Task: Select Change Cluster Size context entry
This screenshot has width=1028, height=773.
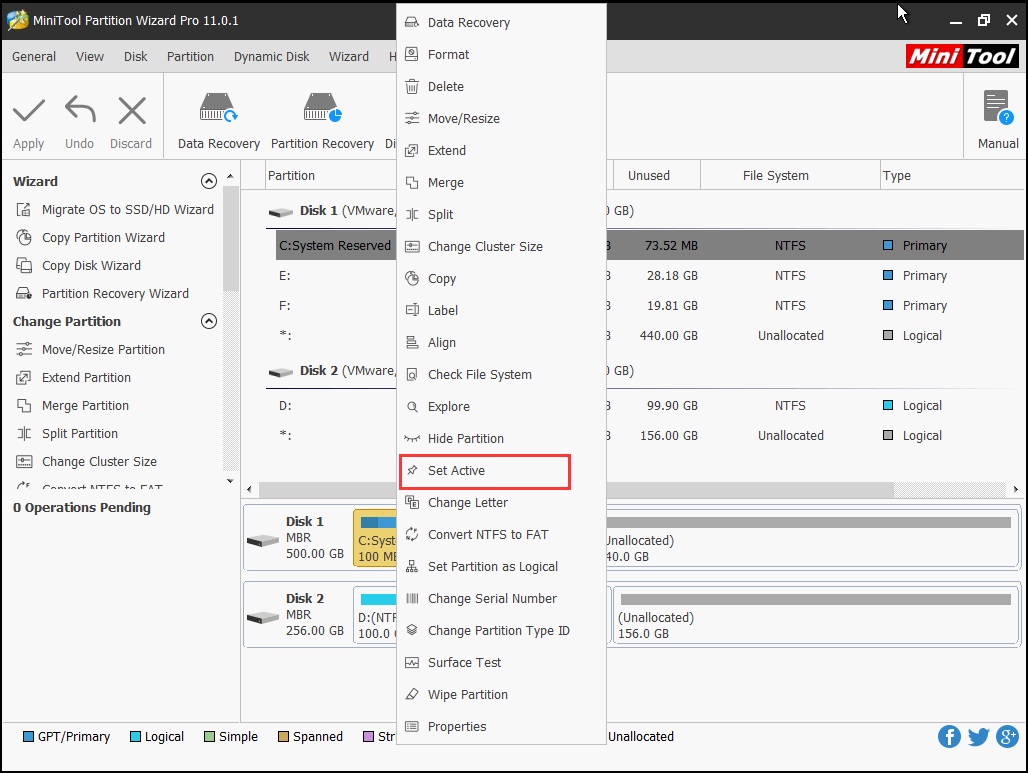Action: pyautogui.click(x=502, y=247)
